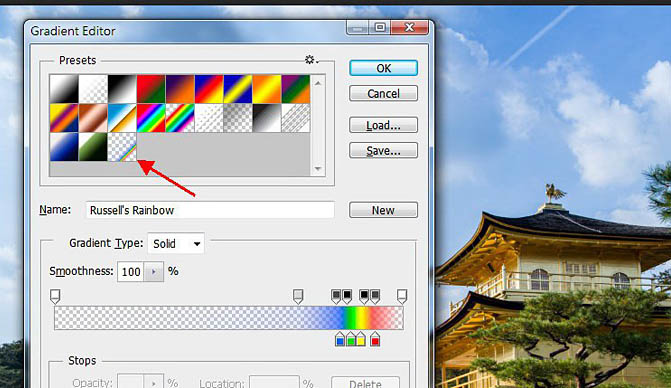Choose the violet-to-orange preset gradient
The image size is (671, 388).
tap(180, 89)
